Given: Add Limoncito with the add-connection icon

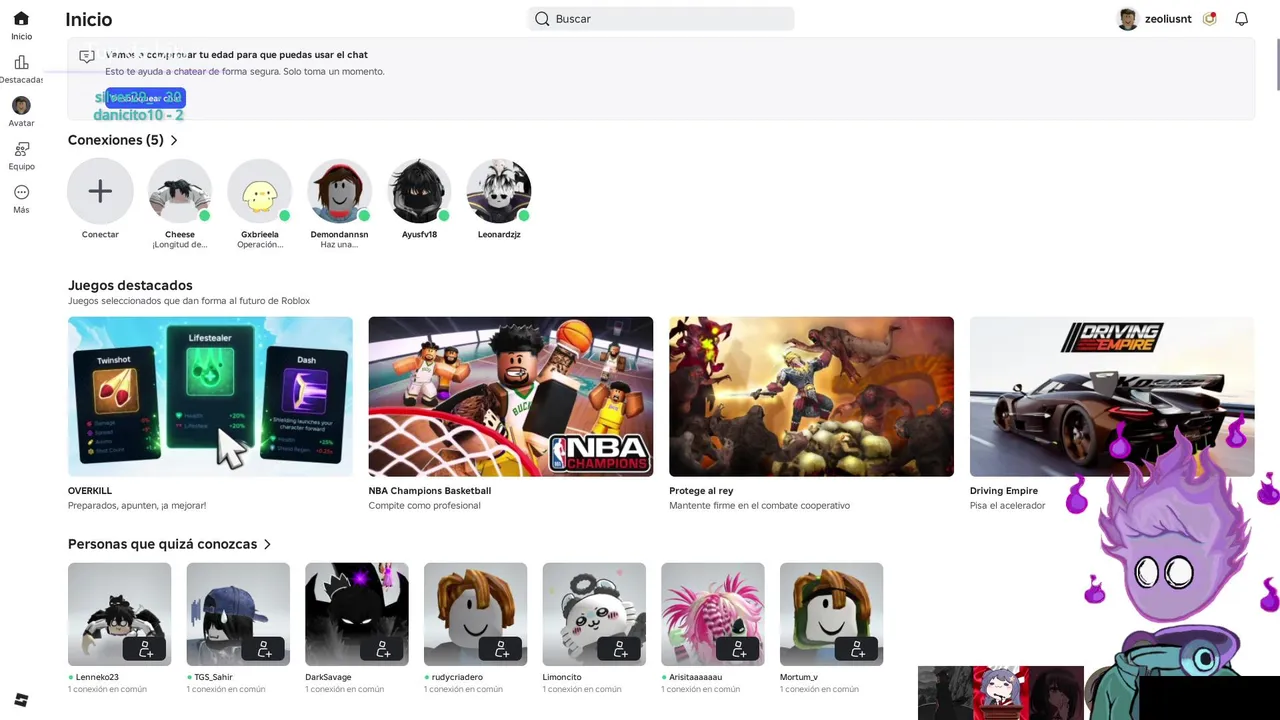Looking at the screenshot, I should [620, 650].
